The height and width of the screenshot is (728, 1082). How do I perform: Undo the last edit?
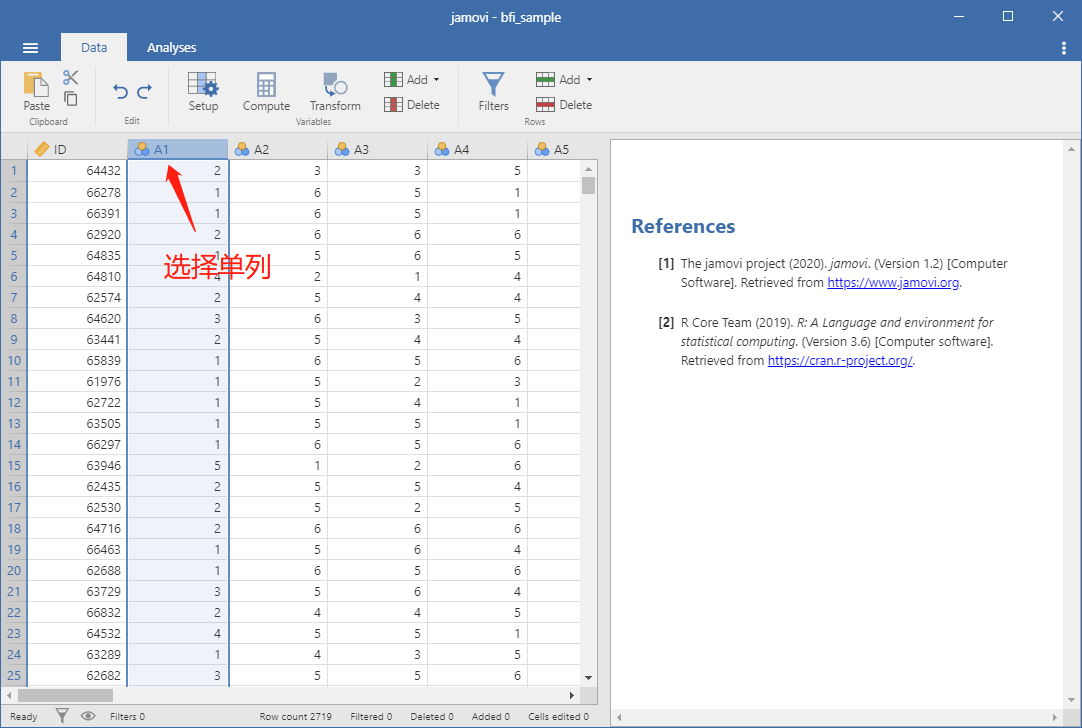click(121, 92)
